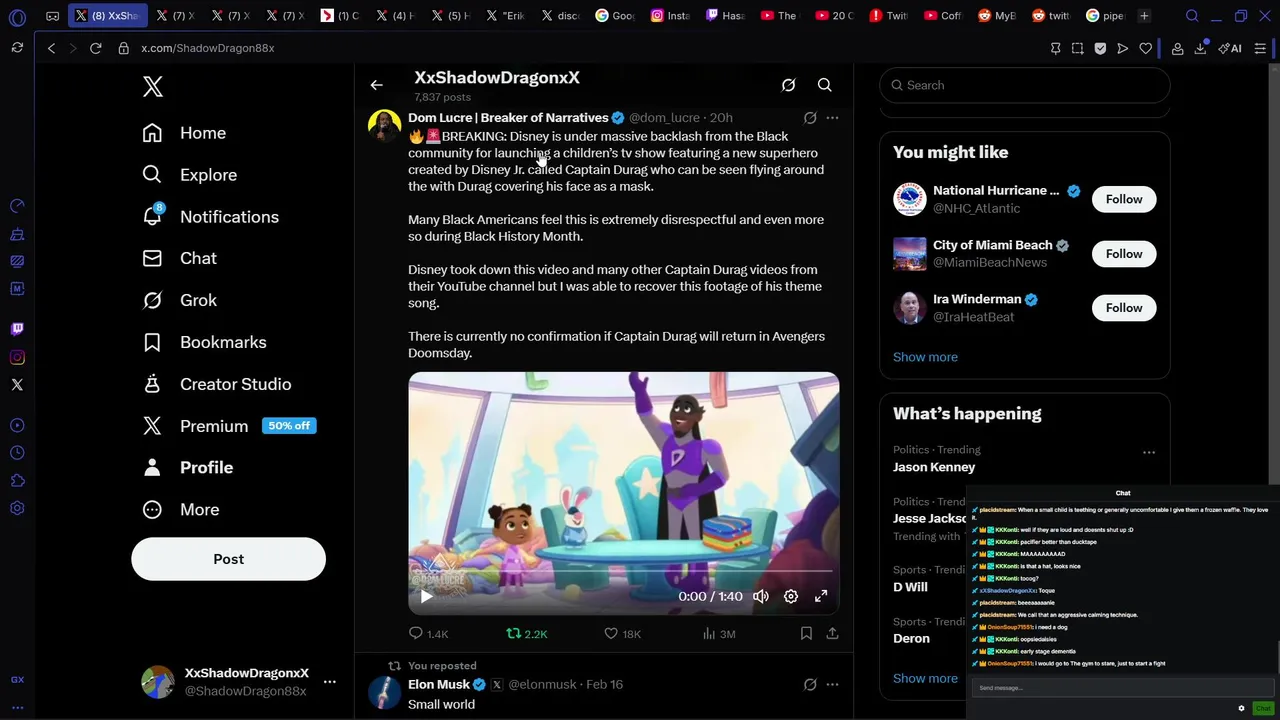
Task: Open the X panel in the browser sidebar
Action: 17,385
